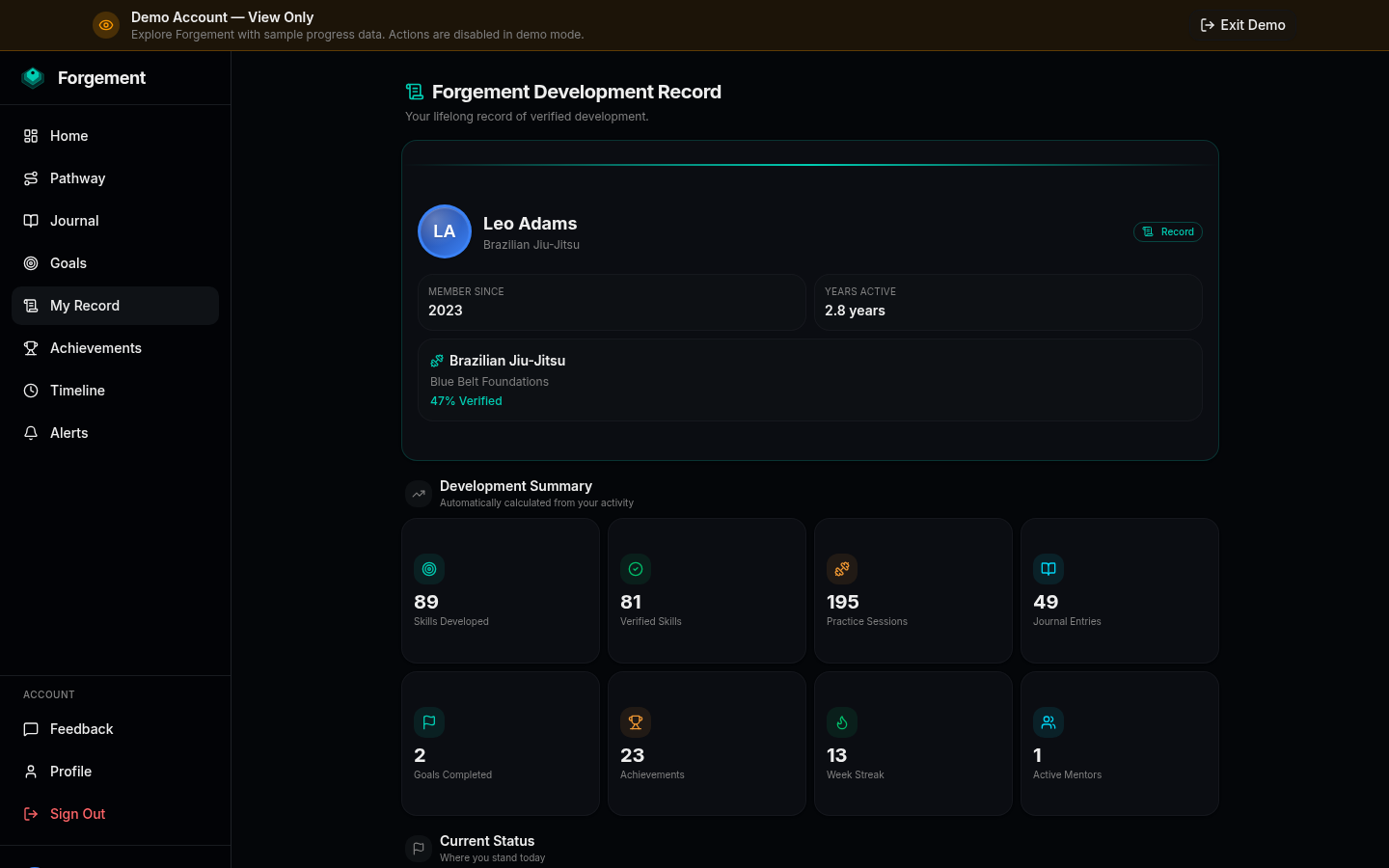
Task: Click the My Record scroll icon
Action: click(31, 306)
